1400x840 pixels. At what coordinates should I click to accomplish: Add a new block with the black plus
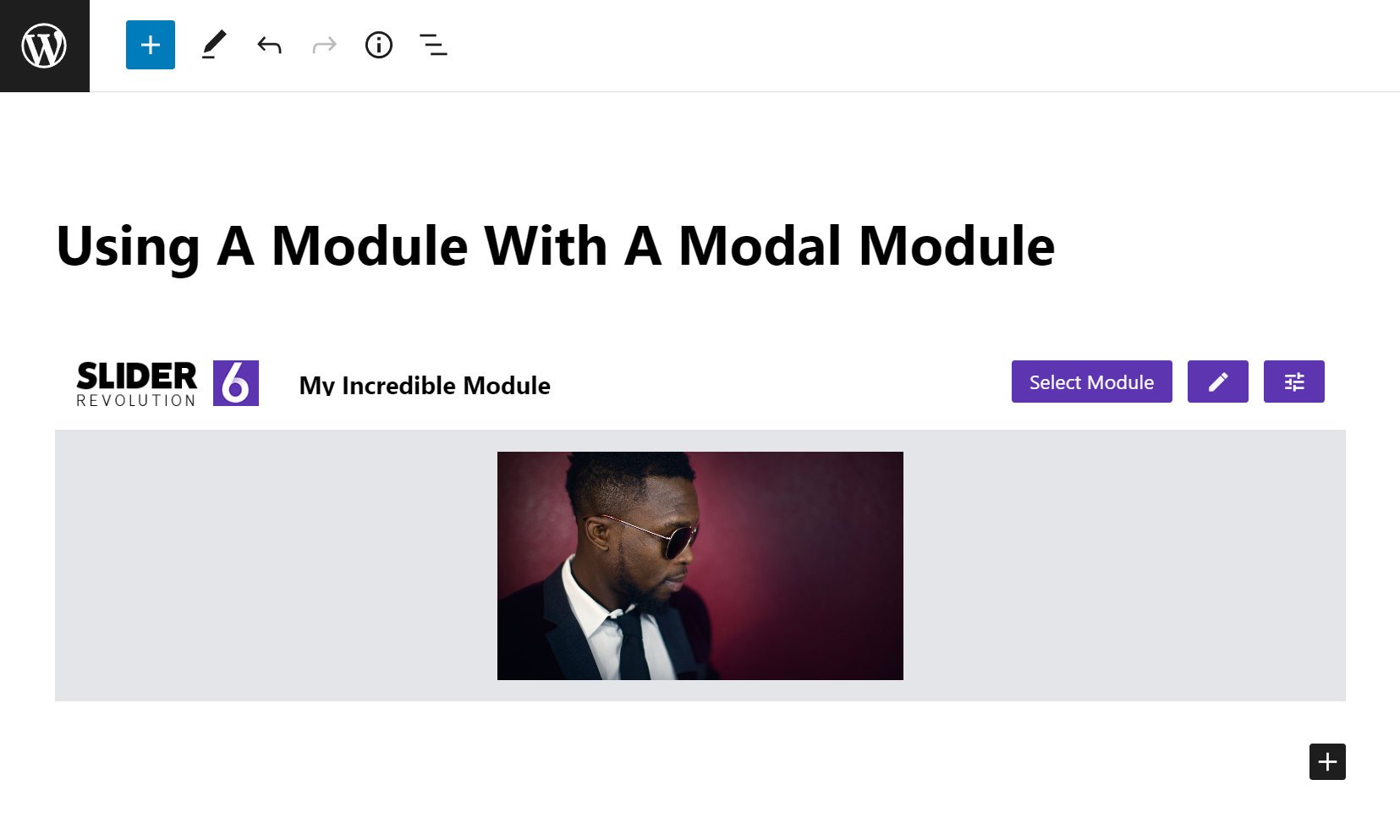click(1327, 761)
